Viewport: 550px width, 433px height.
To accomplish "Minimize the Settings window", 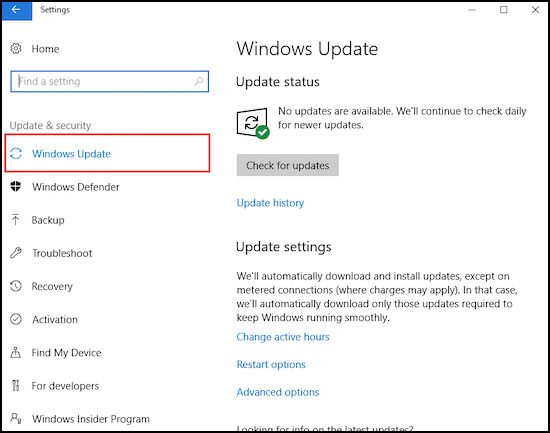I will [472, 10].
